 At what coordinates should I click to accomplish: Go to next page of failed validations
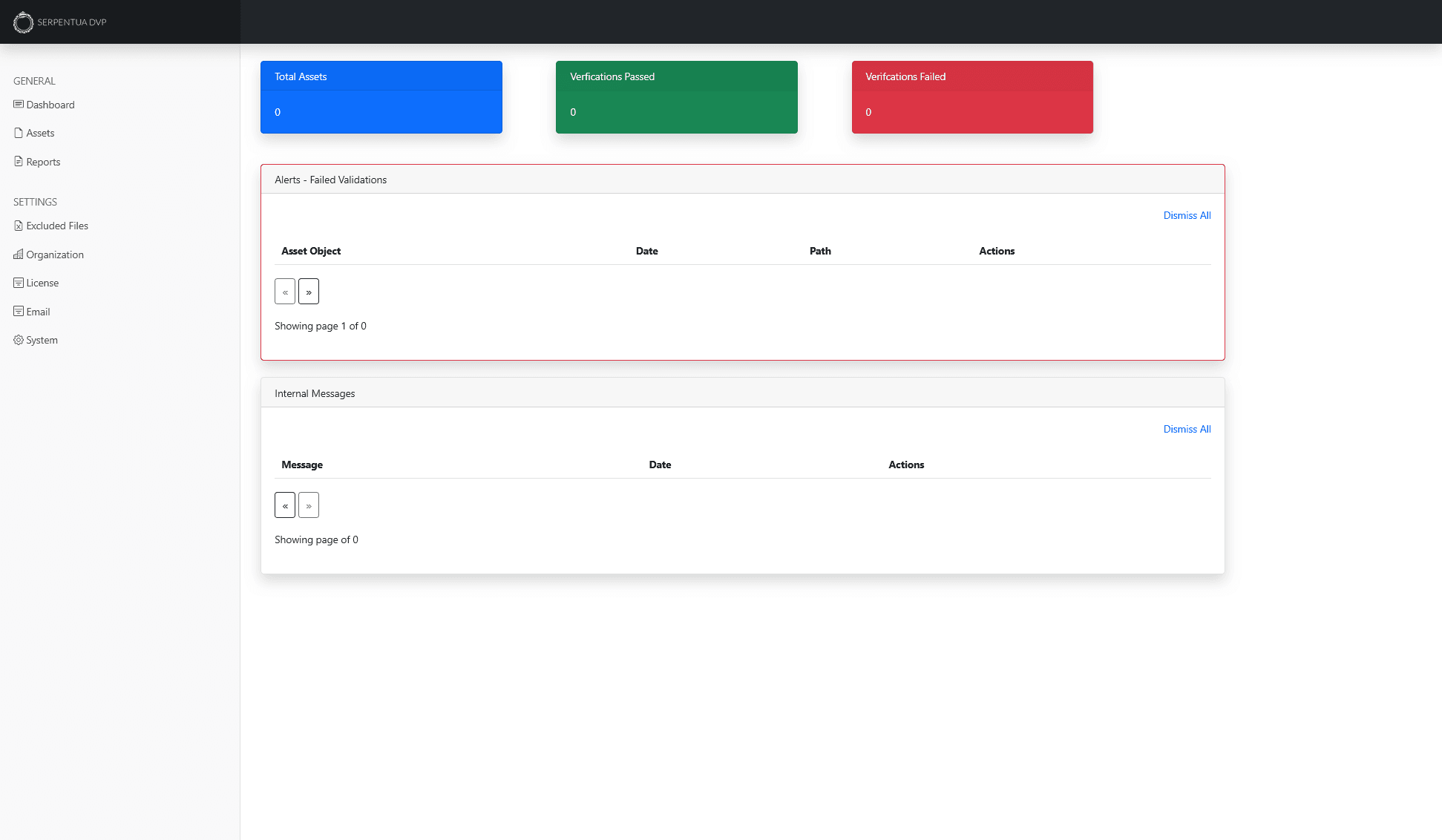coord(309,291)
